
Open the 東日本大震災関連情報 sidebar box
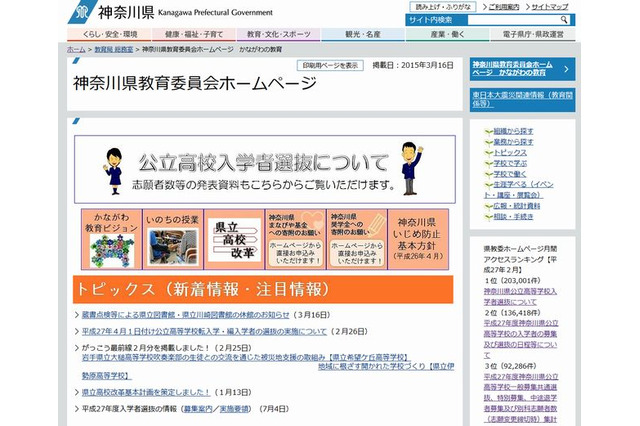click(522, 100)
